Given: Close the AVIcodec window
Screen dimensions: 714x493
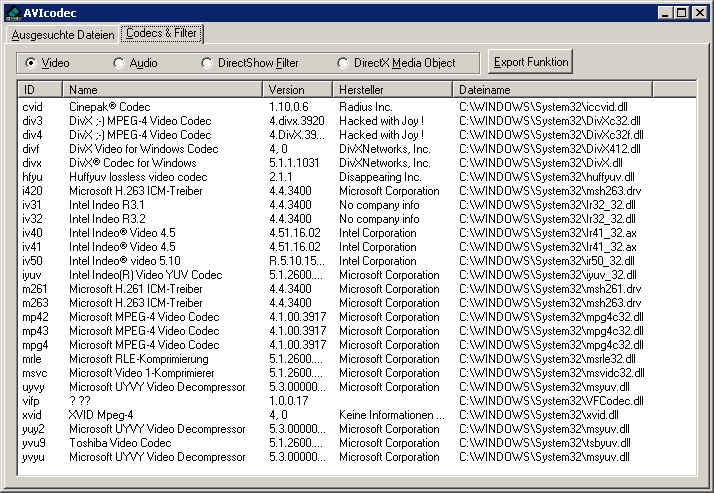Looking at the screenshot, I should pyautogui.click(x=699, y=13).
